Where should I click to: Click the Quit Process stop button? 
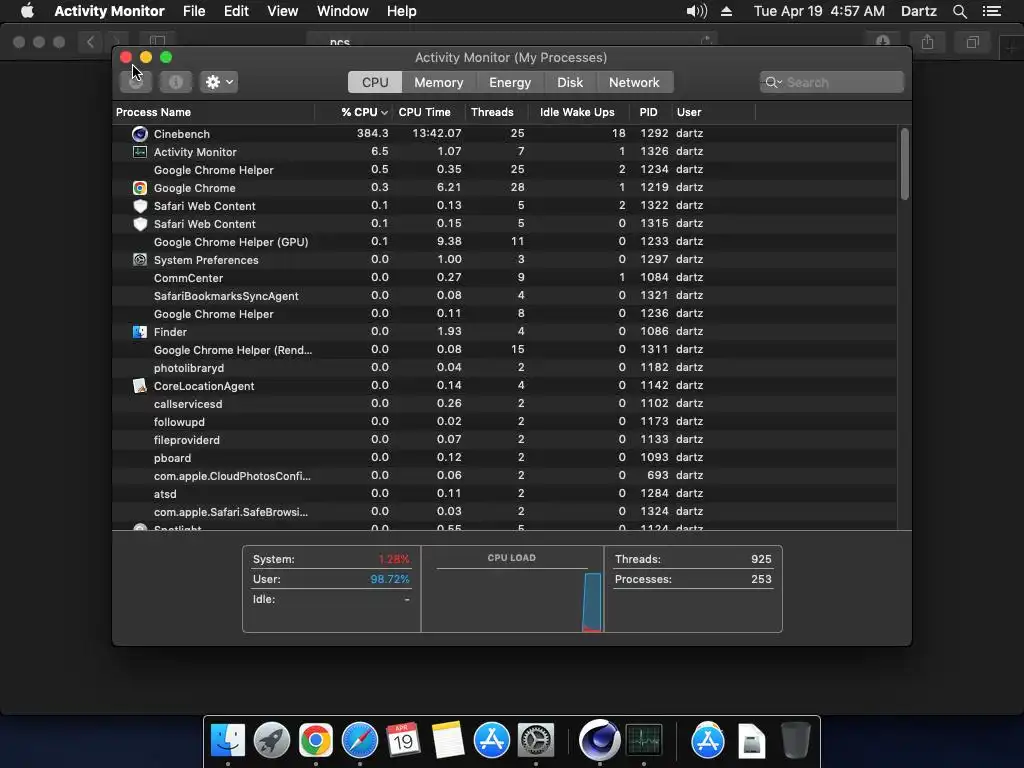(136, 82)
